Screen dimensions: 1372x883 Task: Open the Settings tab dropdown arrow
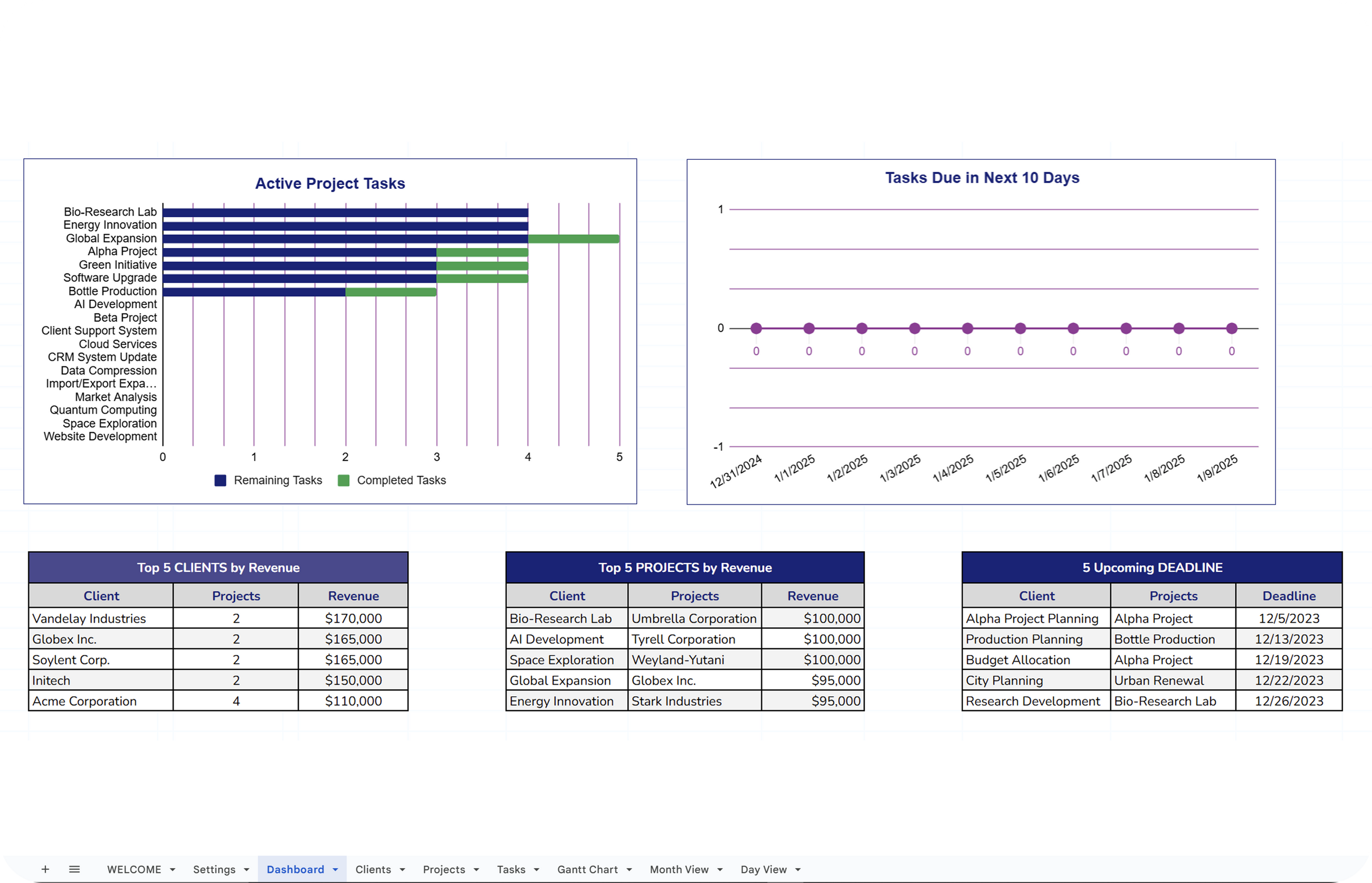pyautogui.click(x=246, y=870)
